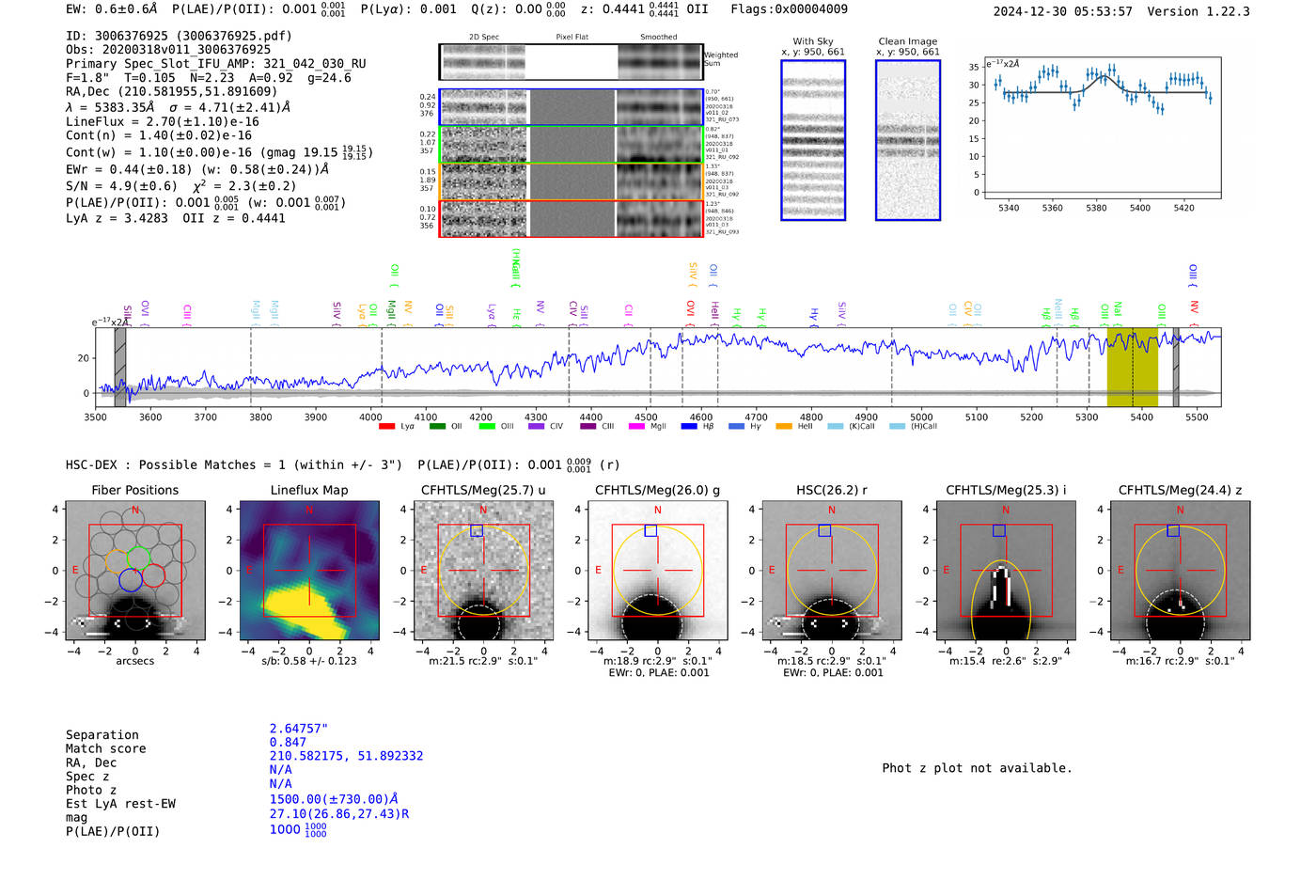Click the Flags:0x00004009 header text

click(789, 9)
